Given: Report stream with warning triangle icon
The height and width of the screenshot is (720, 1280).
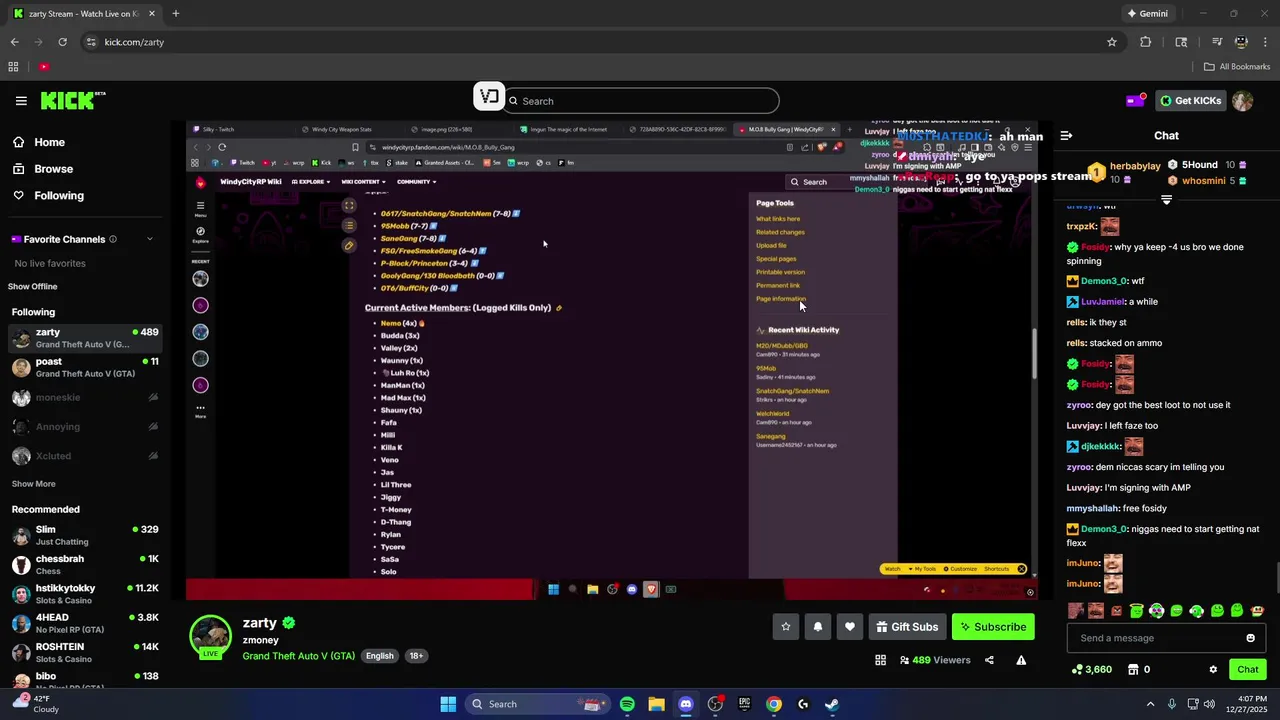Looking at the screenshot, I should coord(1021,660).
